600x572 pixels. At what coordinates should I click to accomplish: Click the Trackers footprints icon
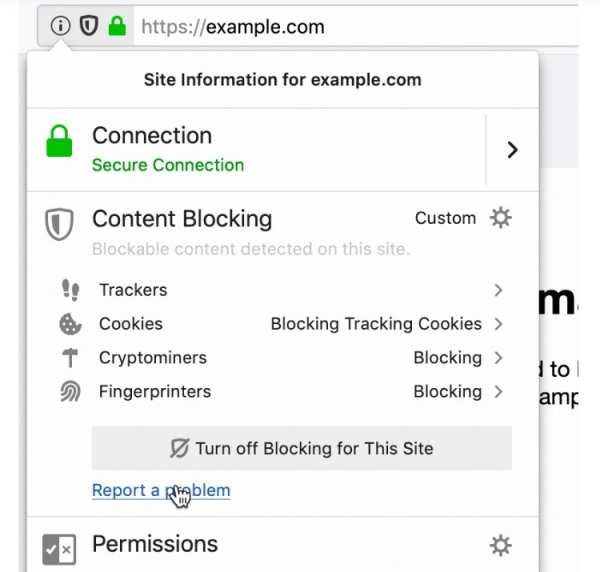[70, 290]
